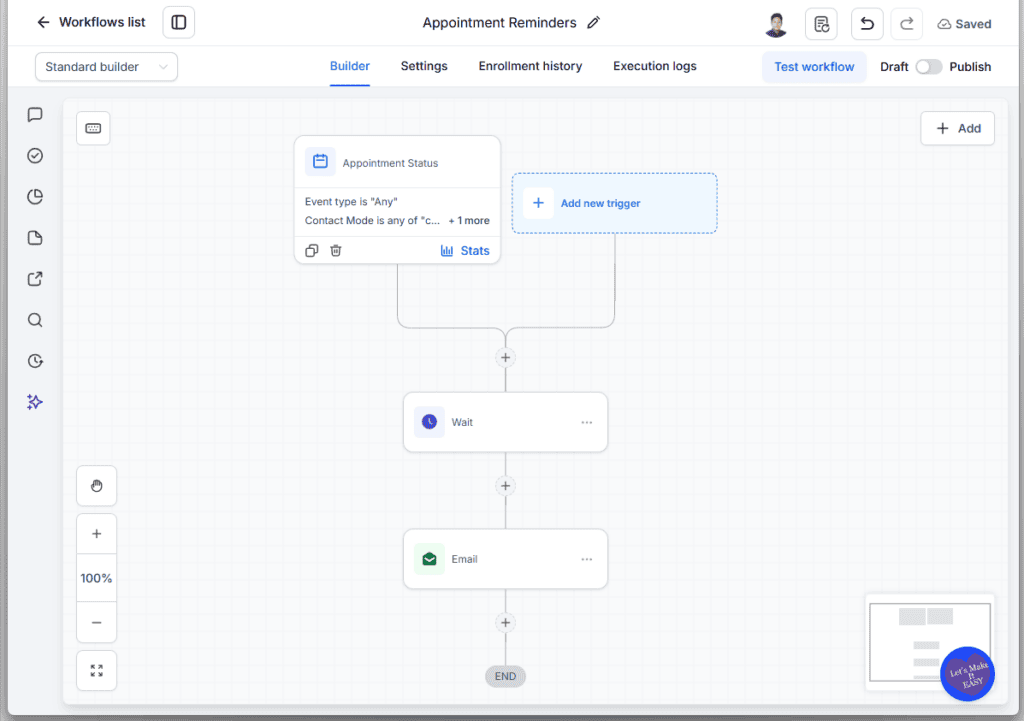The width and height of the screenshot is (1024, 721).
Task: Switch to the Settings tab
Action: pyautogui.click(x=424, y=66)
